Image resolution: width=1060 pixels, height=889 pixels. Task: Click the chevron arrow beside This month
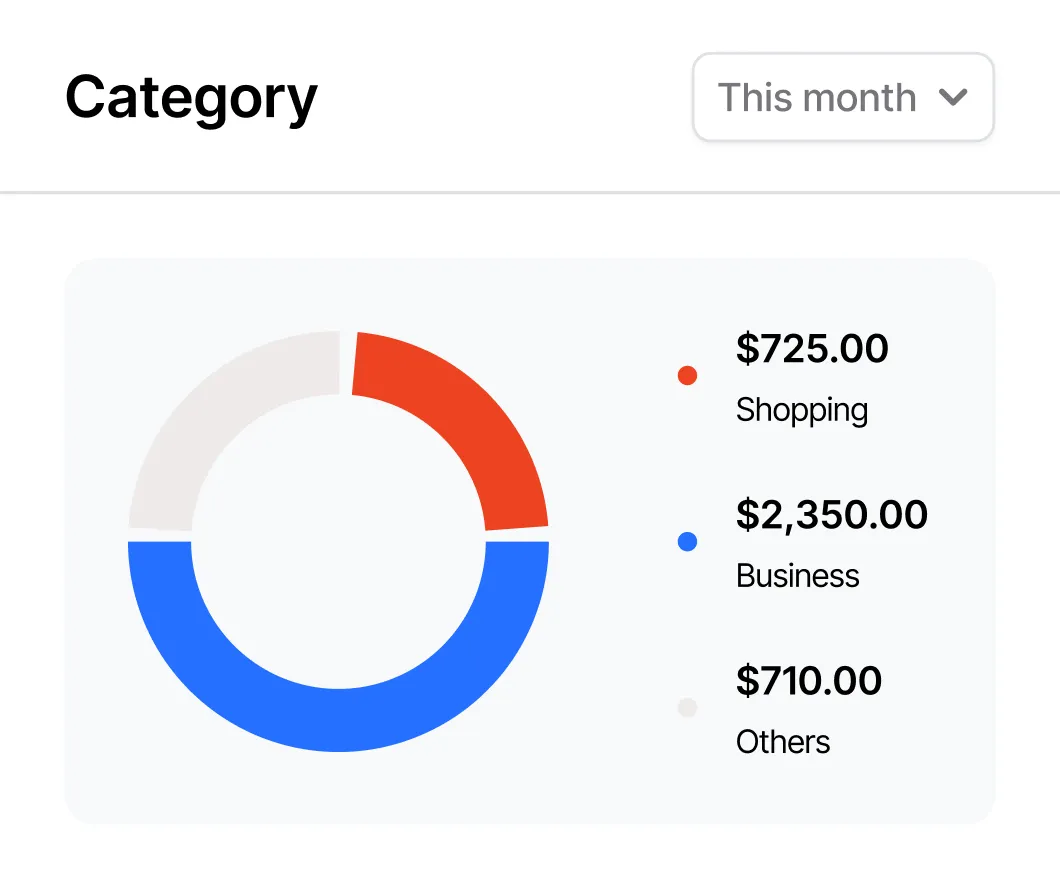pos(953,98)
